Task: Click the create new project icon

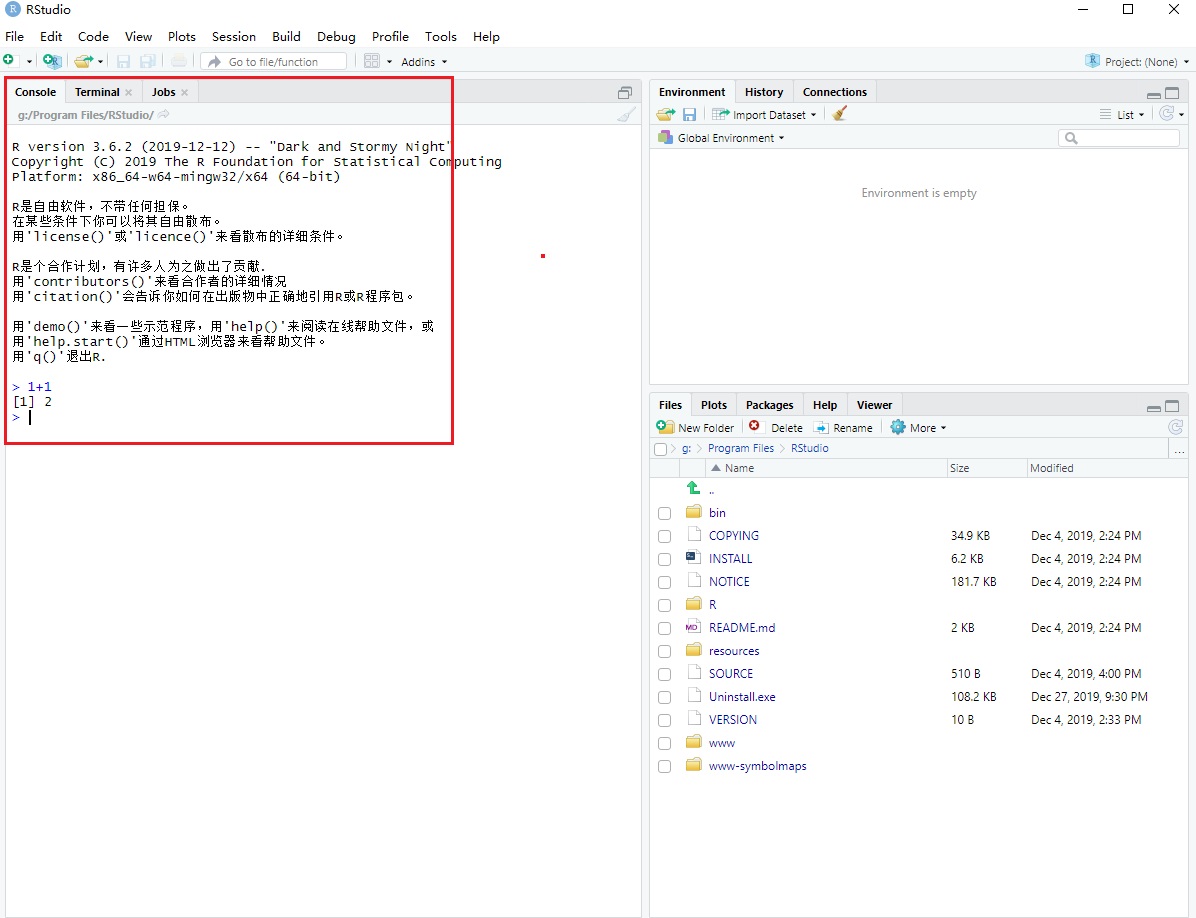Action: point(52,62)
